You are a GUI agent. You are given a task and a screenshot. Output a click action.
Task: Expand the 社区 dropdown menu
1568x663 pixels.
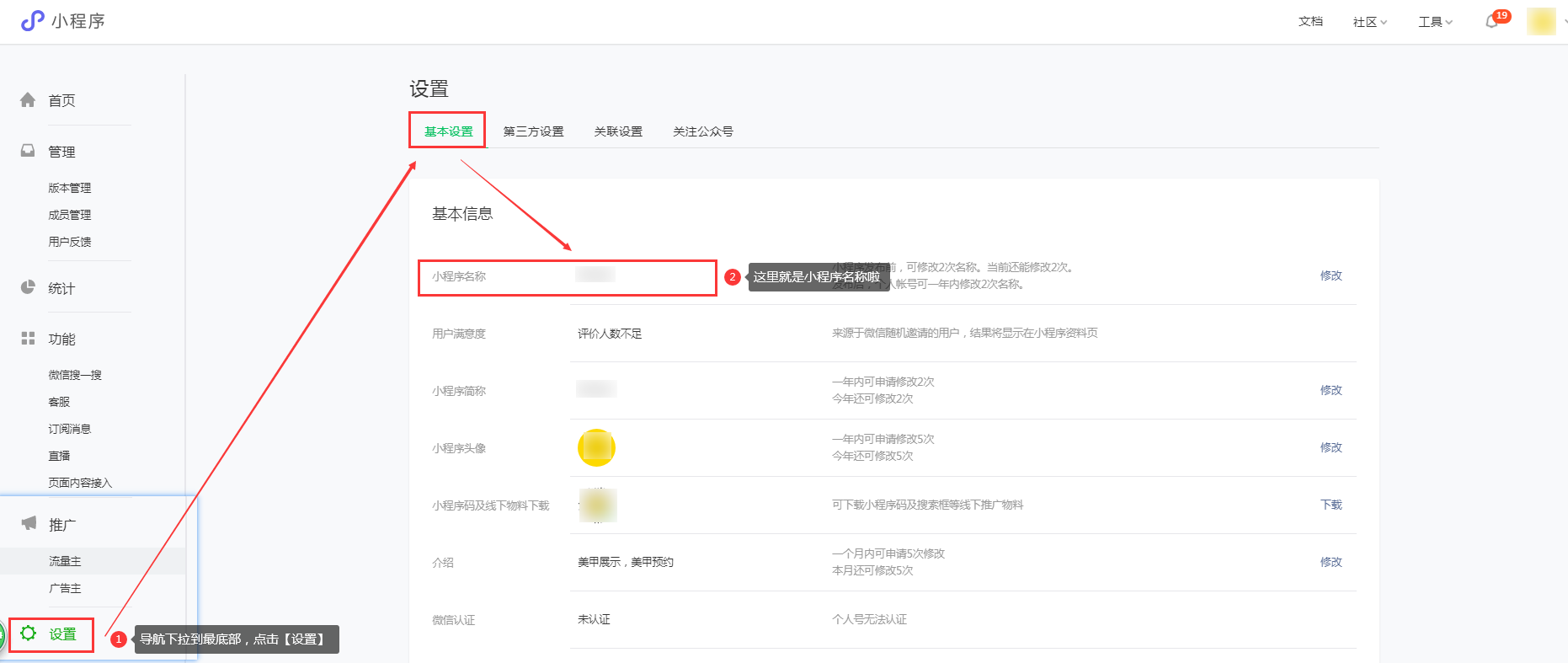1370,22
